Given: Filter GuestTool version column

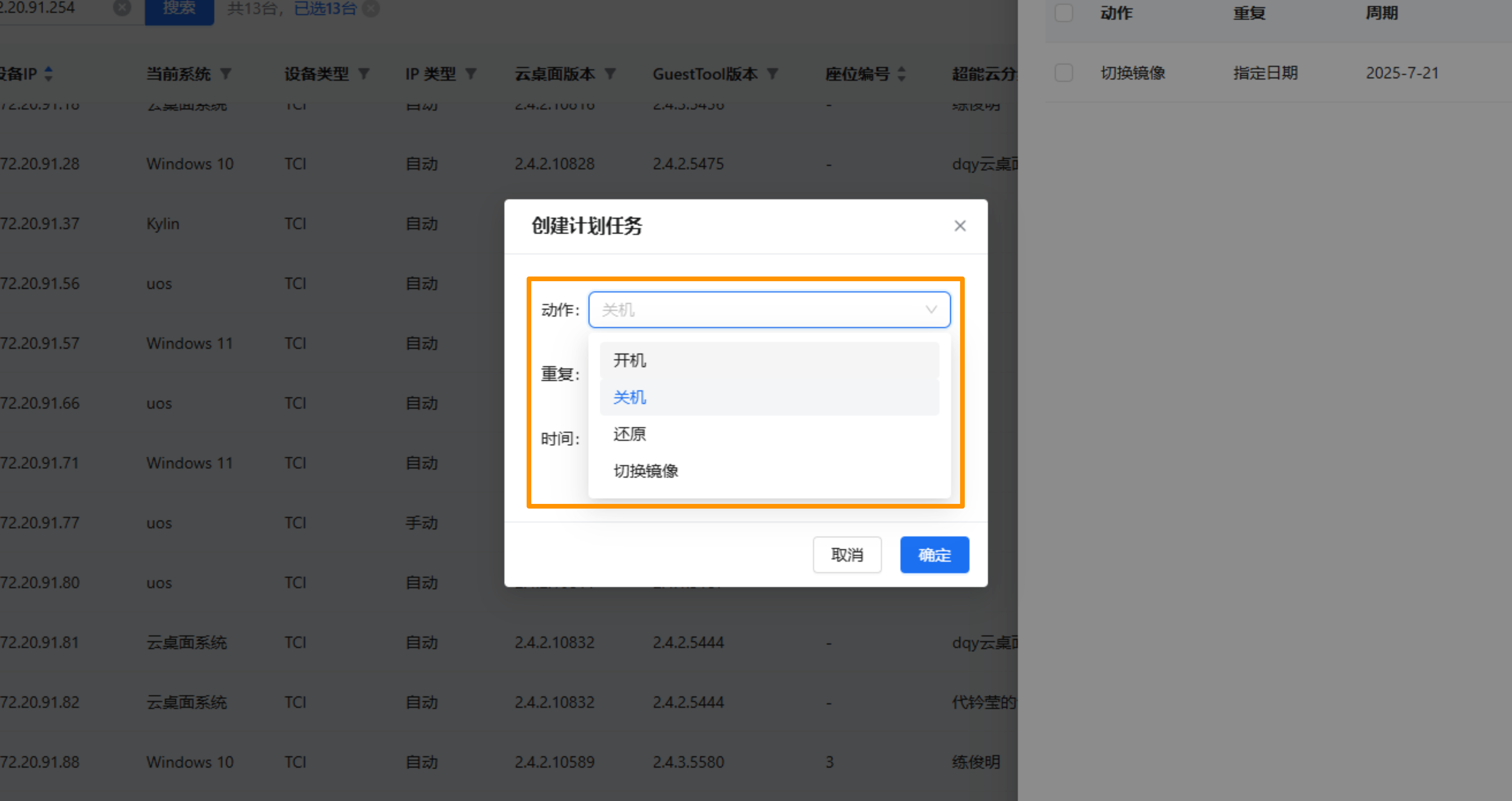Looking at the screenshot, I should coord(772,74).
